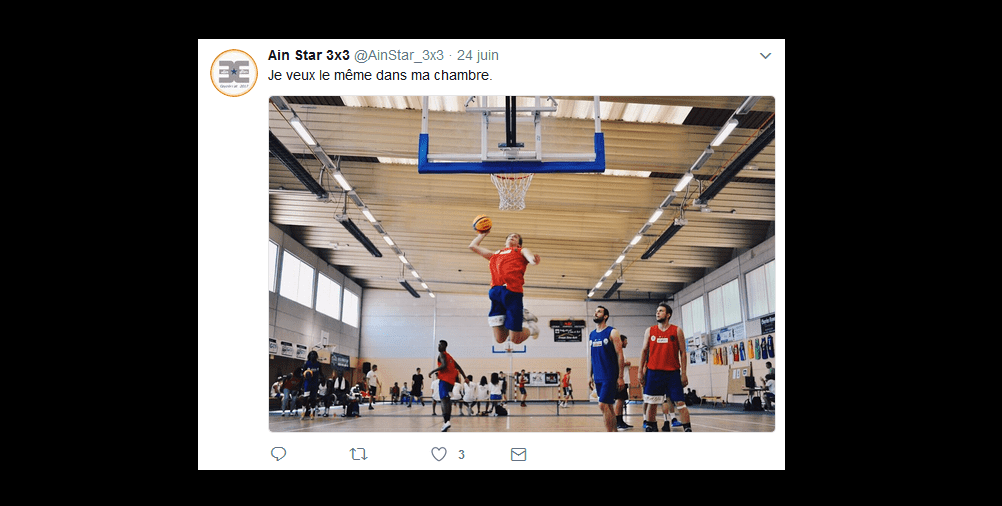Open the 24 juin timestamp link
The image size is (1002, 506).
[x=477, y=56]
